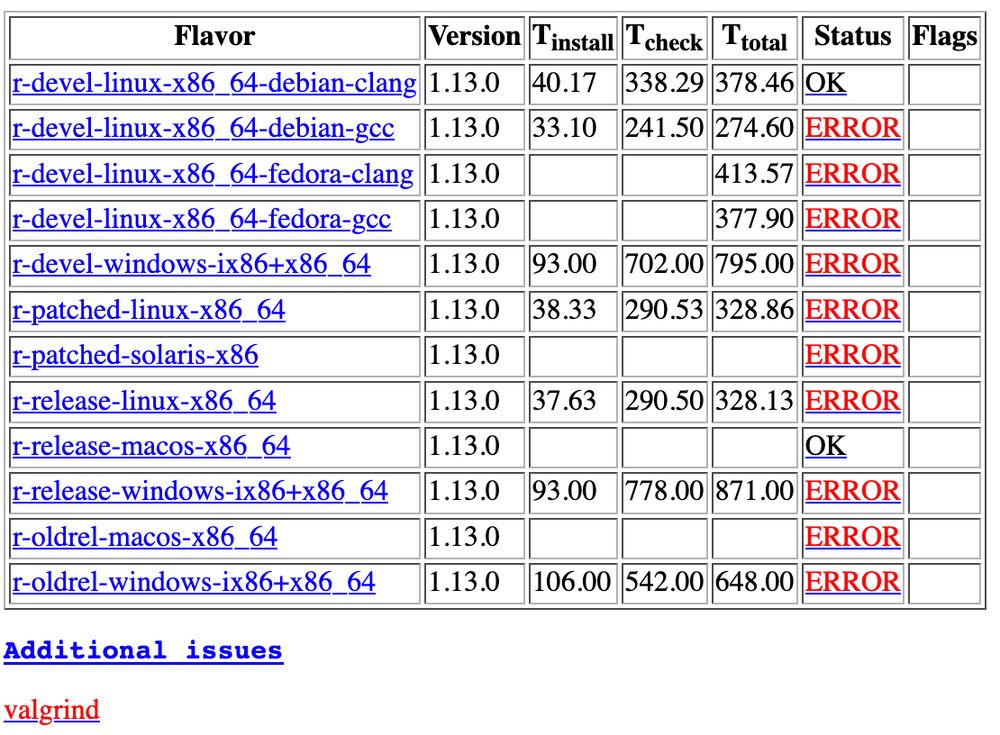
Task: Select total time value 328.86
Action: [754, 311]
